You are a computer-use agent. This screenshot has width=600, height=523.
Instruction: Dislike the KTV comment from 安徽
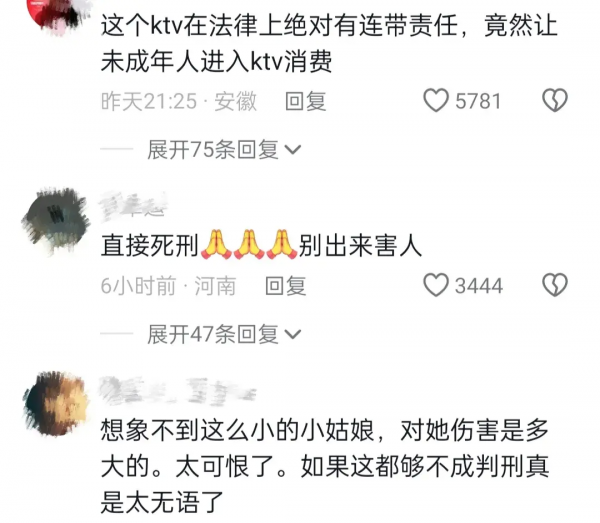tap(555, 100)
